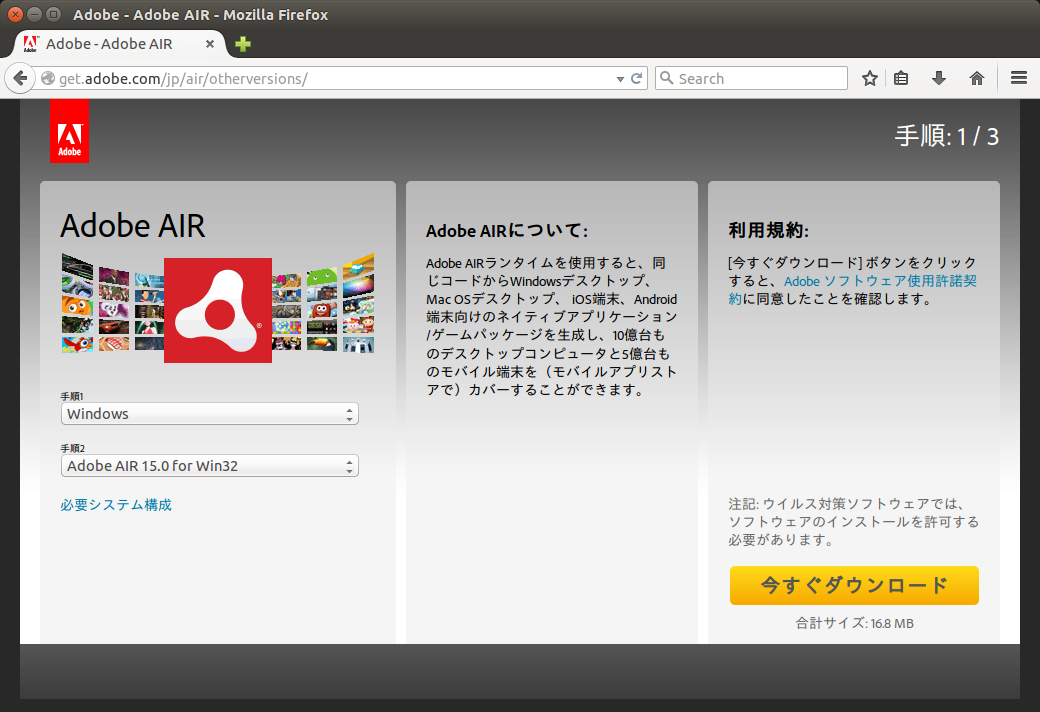Click the 合計サイズ: 16.8 MB text
This screenshot has width=1040, height=712.
pos(854,623)
